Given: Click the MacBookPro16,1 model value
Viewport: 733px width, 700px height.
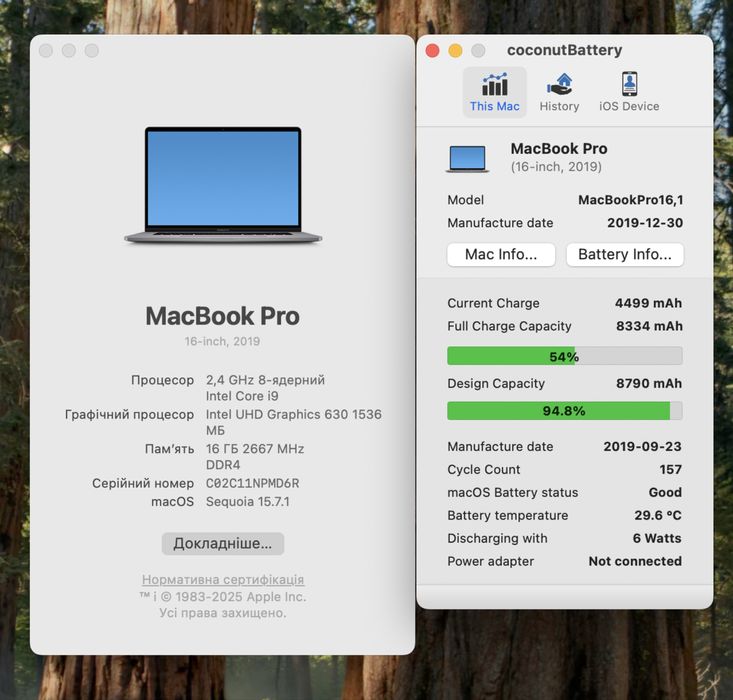Looking at the screenshot, I should click(x=631, y=200).
